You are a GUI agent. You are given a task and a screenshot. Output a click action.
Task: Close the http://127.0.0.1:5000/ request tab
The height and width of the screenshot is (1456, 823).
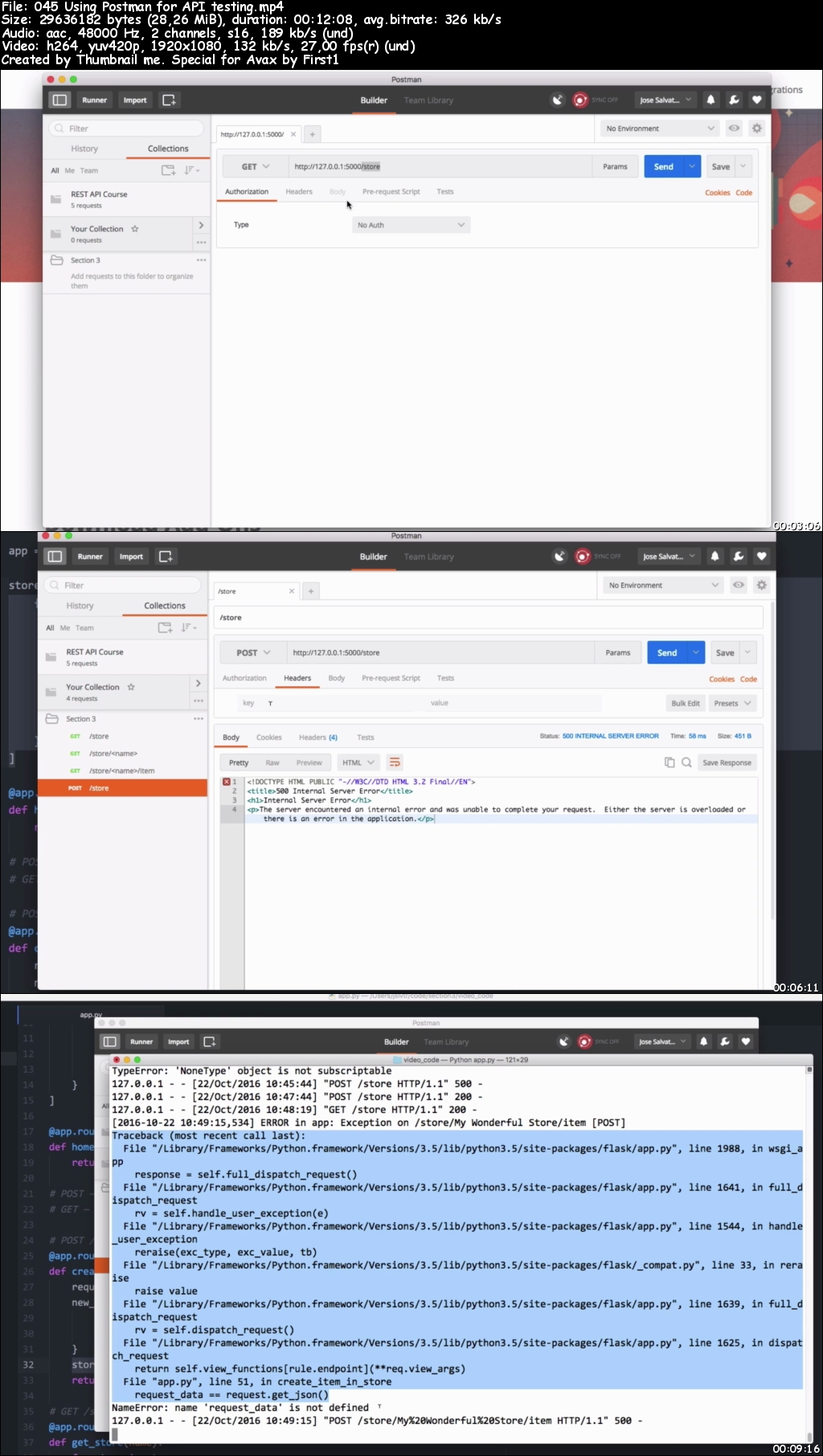point(293,134)
